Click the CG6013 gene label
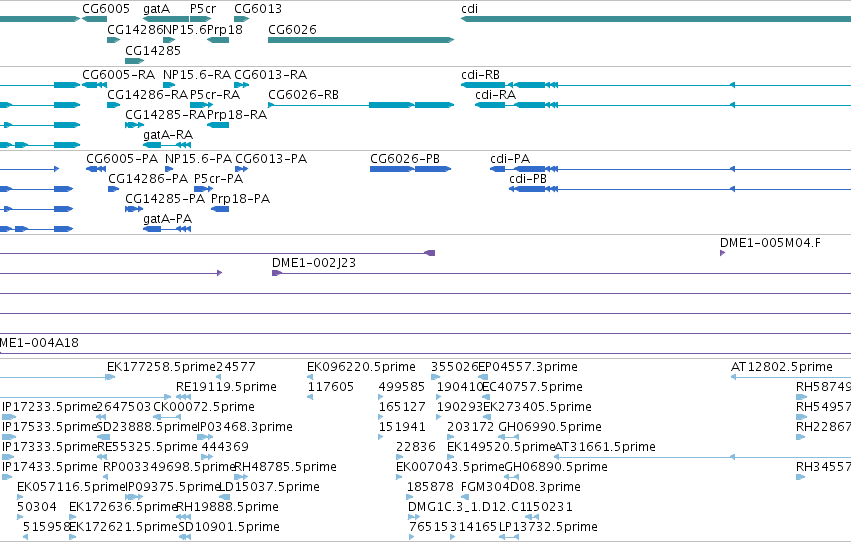Image resolution: width=851 pixels, height=542 pixels. (258, 9)
